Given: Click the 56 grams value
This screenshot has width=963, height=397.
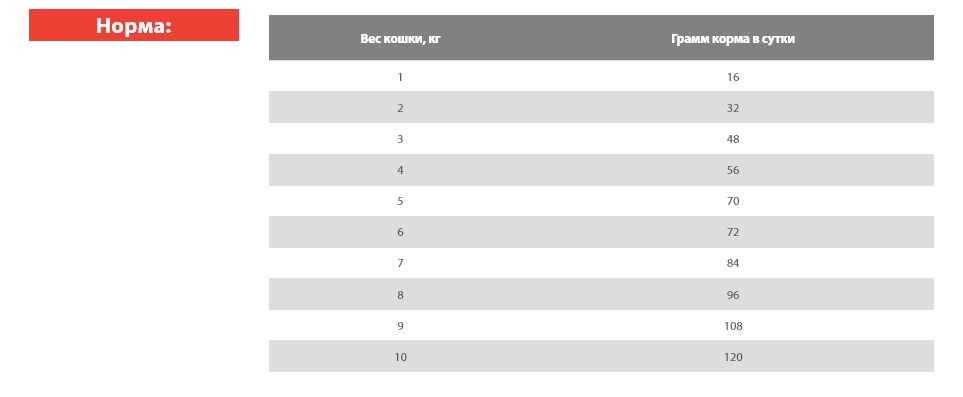Looking at the screenshot, I should [x=733, y=170].
